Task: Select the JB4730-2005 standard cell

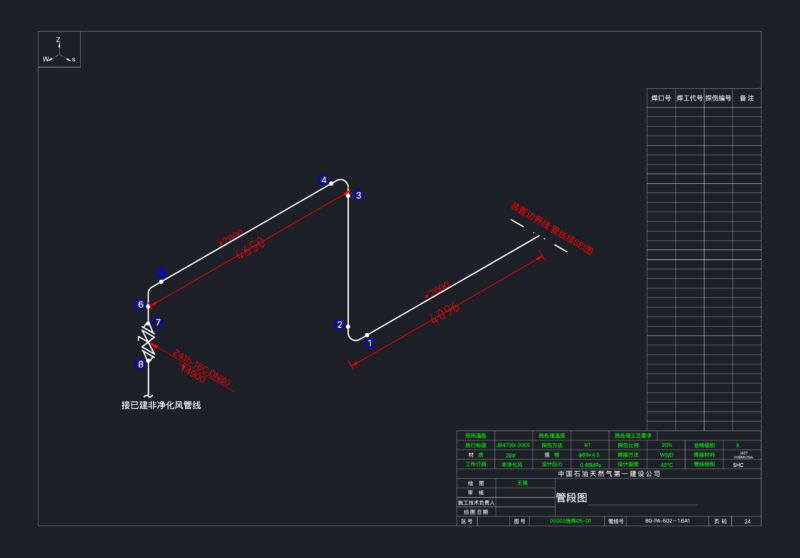Action: tap(513, 445)
